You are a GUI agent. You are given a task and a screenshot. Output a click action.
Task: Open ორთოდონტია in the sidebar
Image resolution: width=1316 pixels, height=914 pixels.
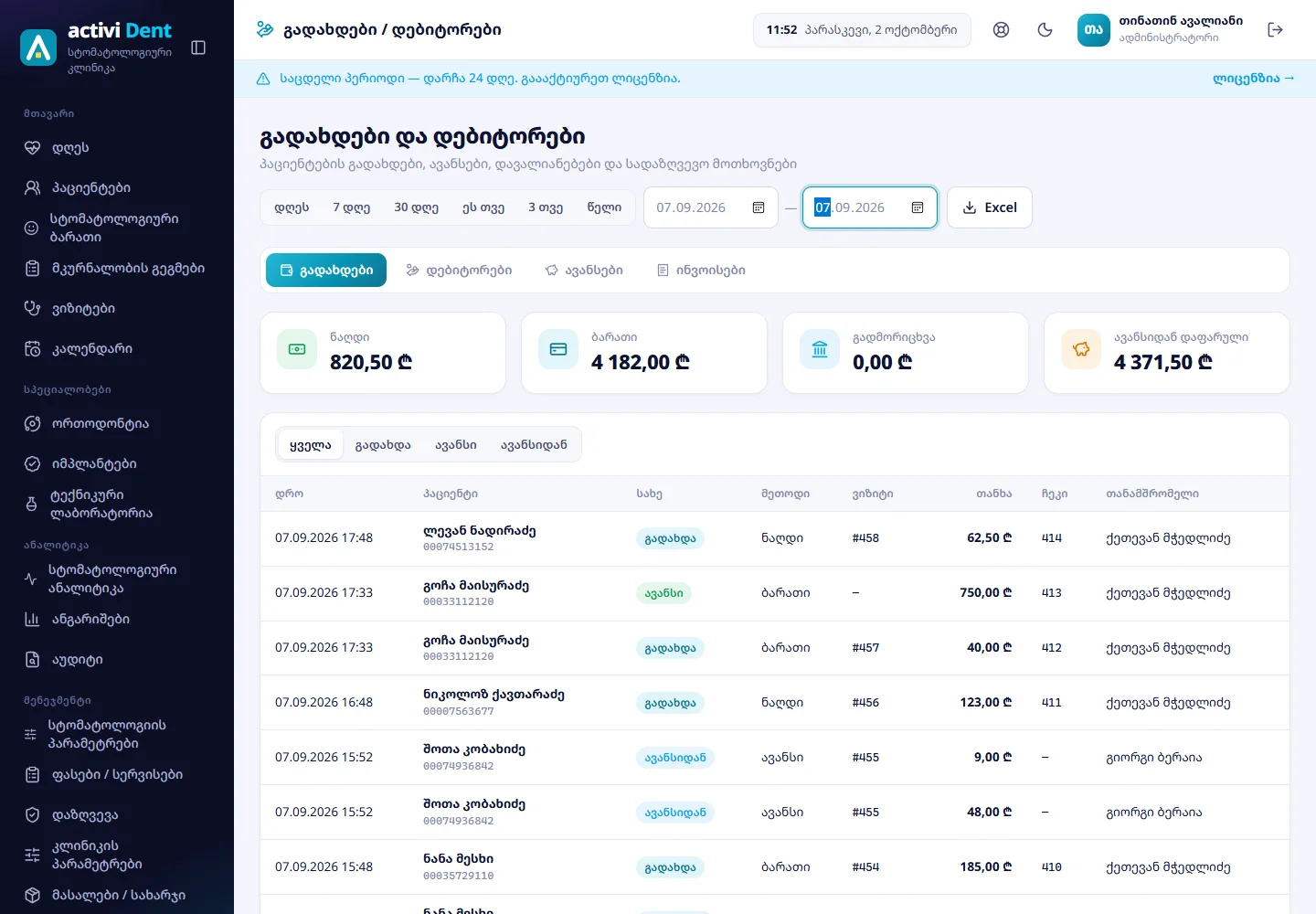[x=117, y=423]
